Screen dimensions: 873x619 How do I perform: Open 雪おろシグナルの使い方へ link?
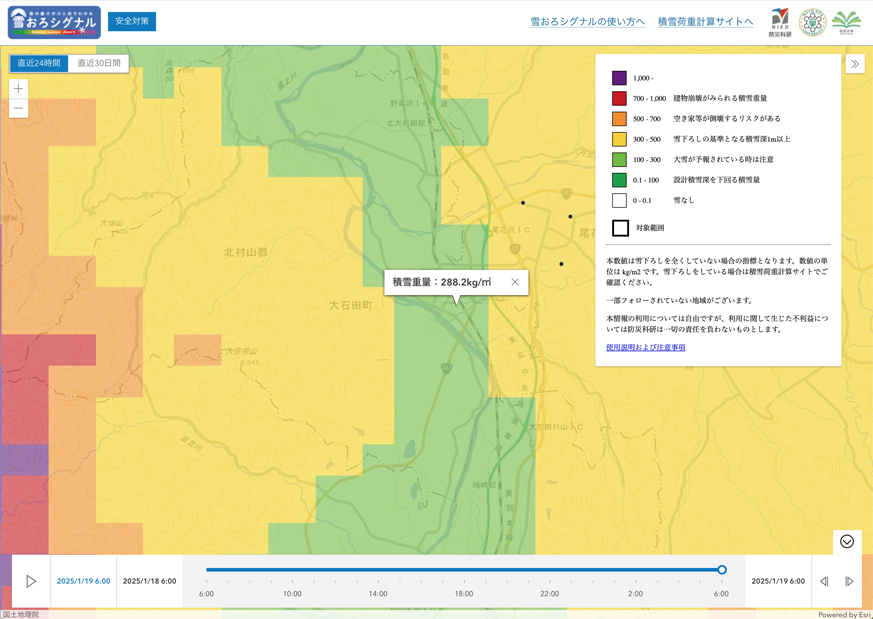(x=587, y=21)
